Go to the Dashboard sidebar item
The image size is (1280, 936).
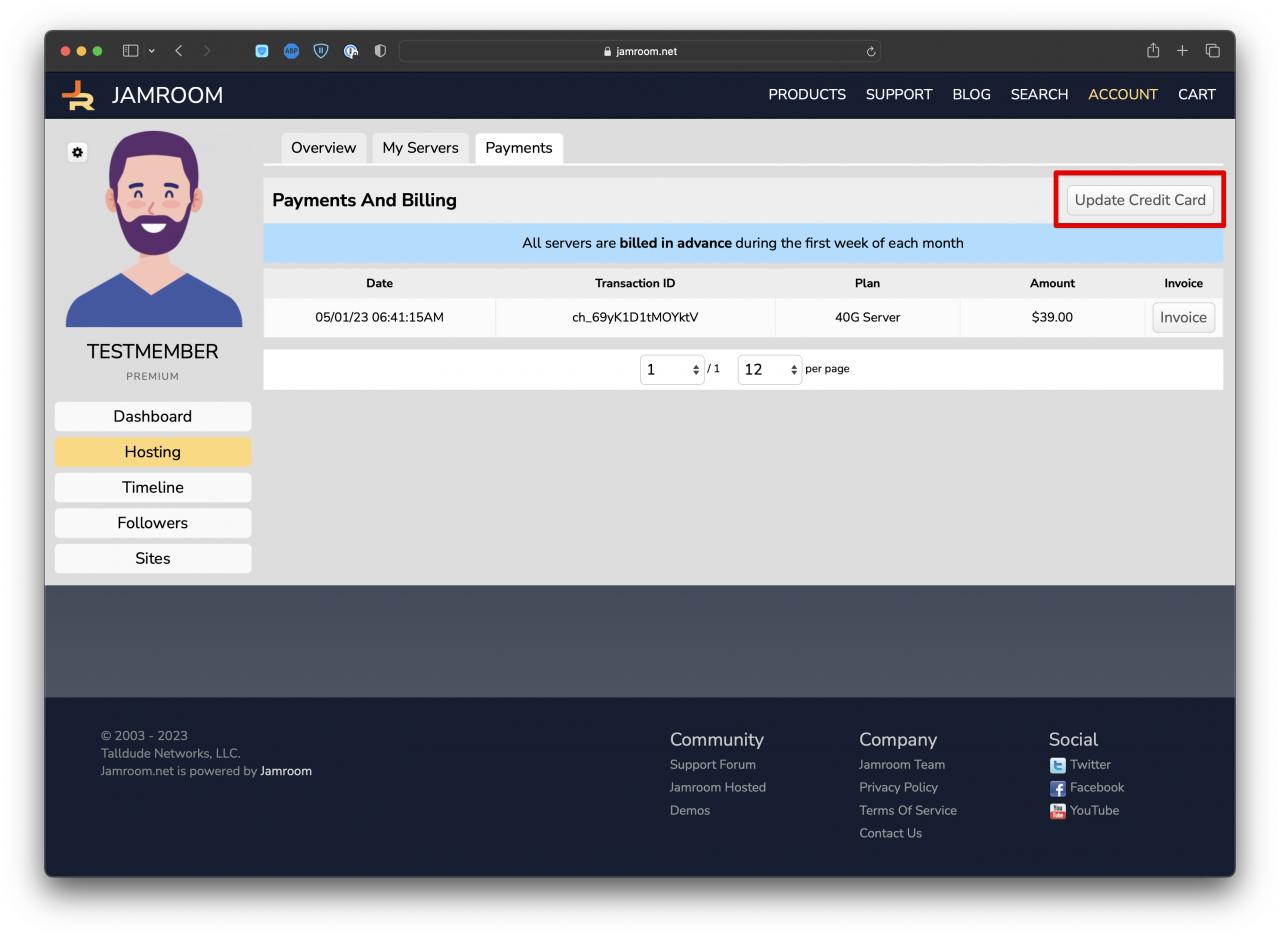pyautogui.click(x=152, y=417)
